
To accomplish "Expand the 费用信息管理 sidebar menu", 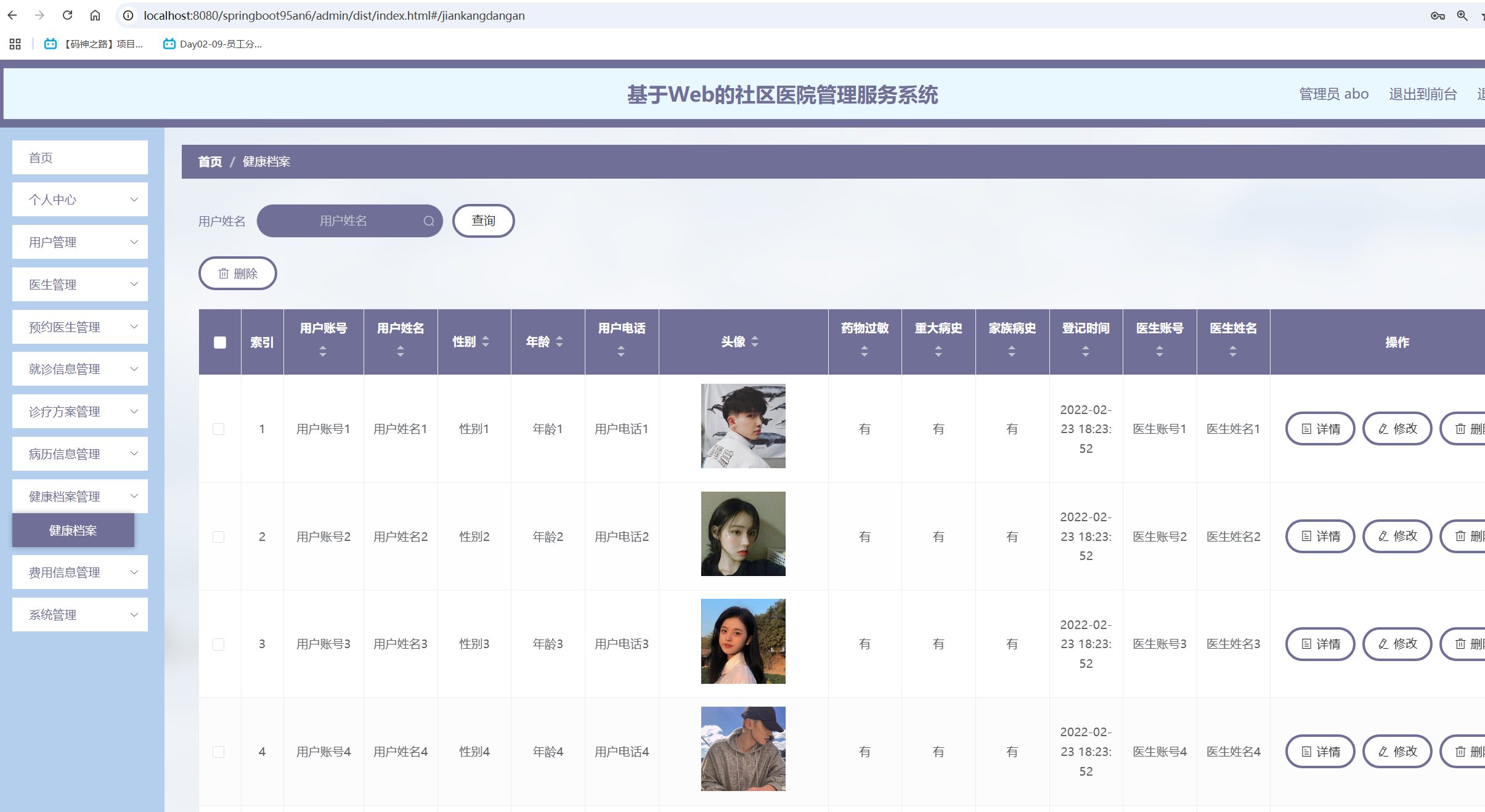I will click(80, 572).
